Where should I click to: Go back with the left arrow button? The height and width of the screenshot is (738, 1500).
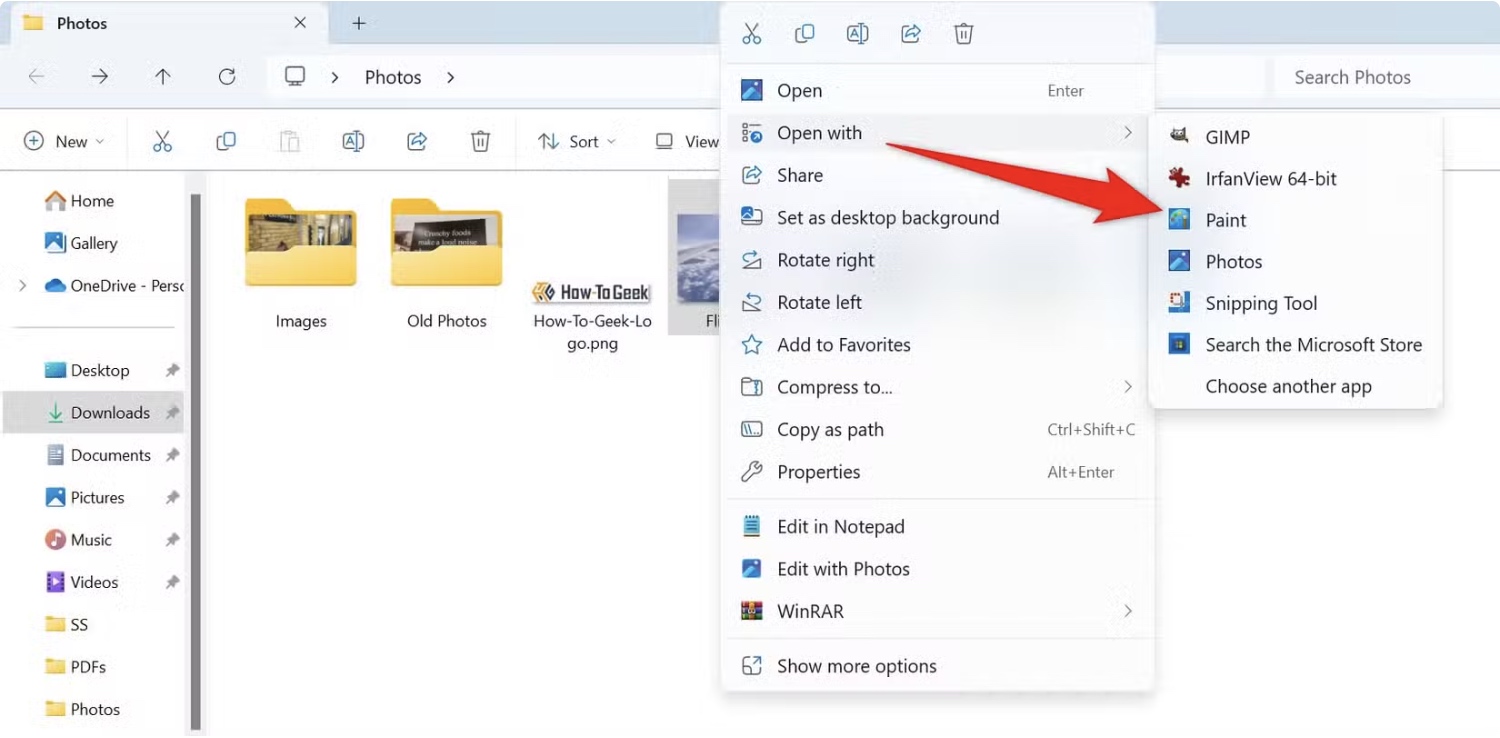coord(36,77)
